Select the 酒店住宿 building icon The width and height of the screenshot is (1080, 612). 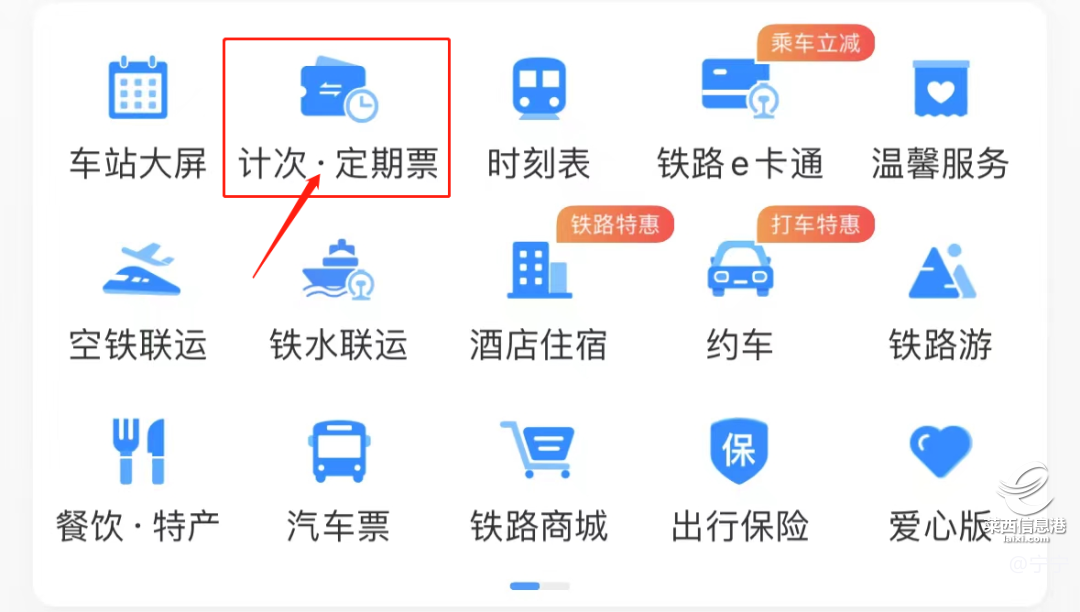[x=539, y=270]
